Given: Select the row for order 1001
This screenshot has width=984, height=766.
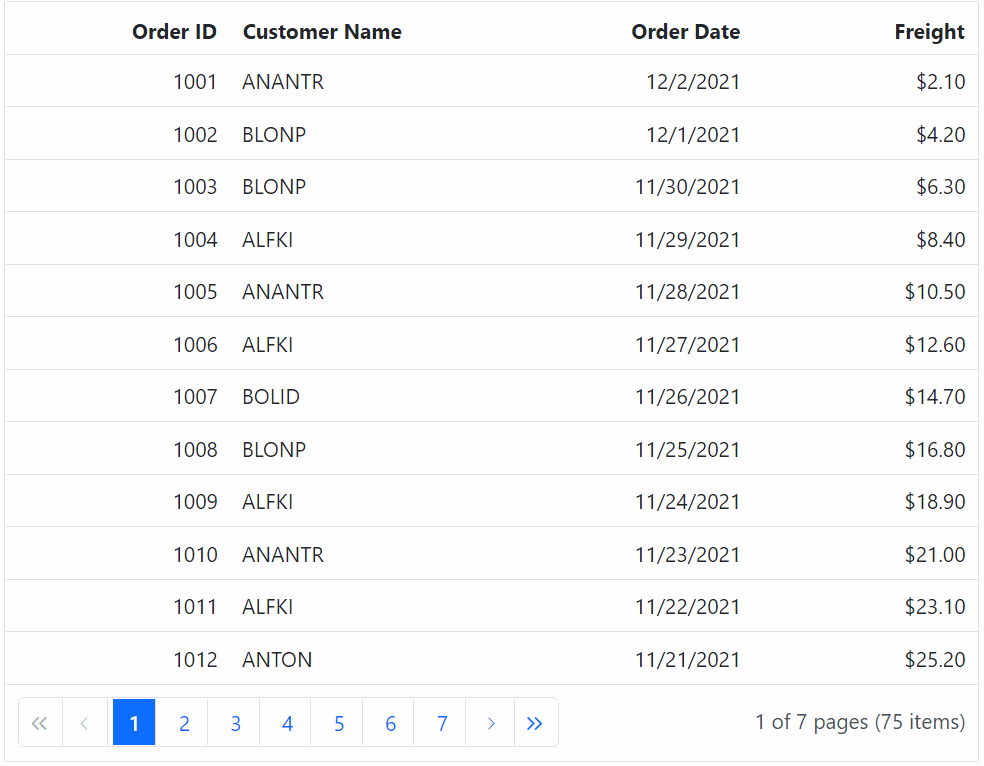Looking at the screenshot, I should (195, 82).
